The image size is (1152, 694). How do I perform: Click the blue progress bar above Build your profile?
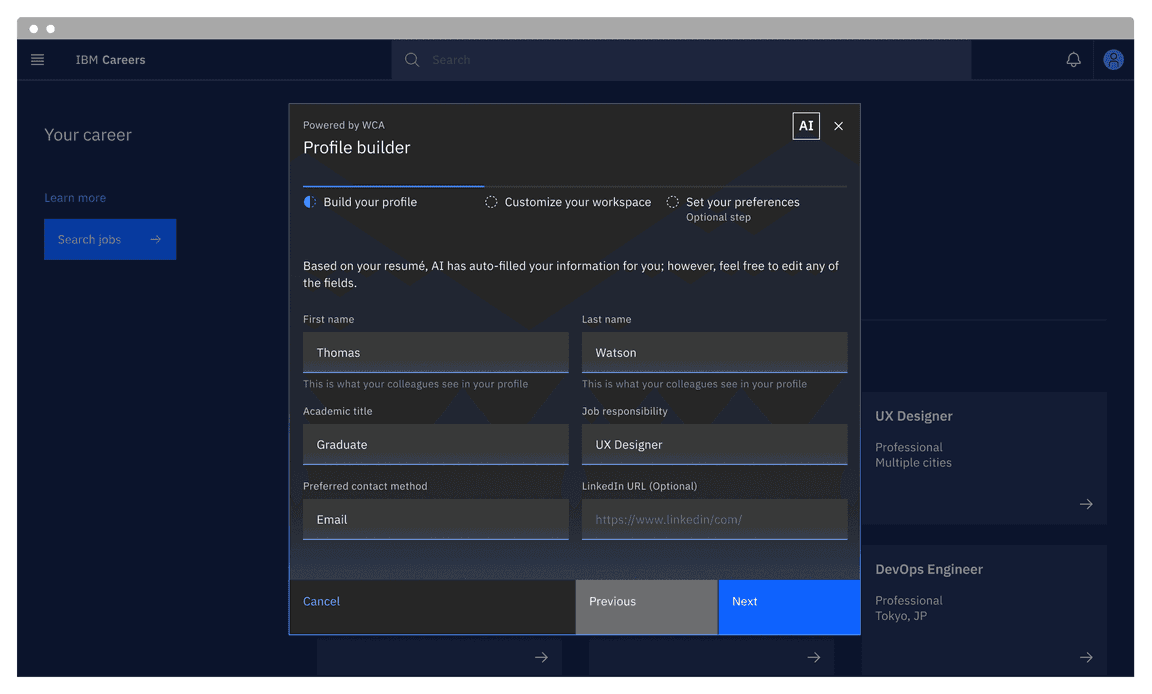393,186
